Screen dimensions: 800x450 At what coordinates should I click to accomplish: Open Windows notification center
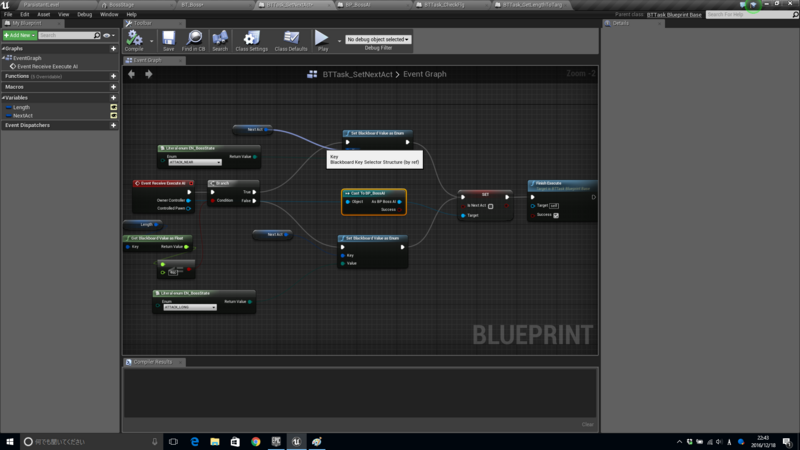click(x=787, y=441)
